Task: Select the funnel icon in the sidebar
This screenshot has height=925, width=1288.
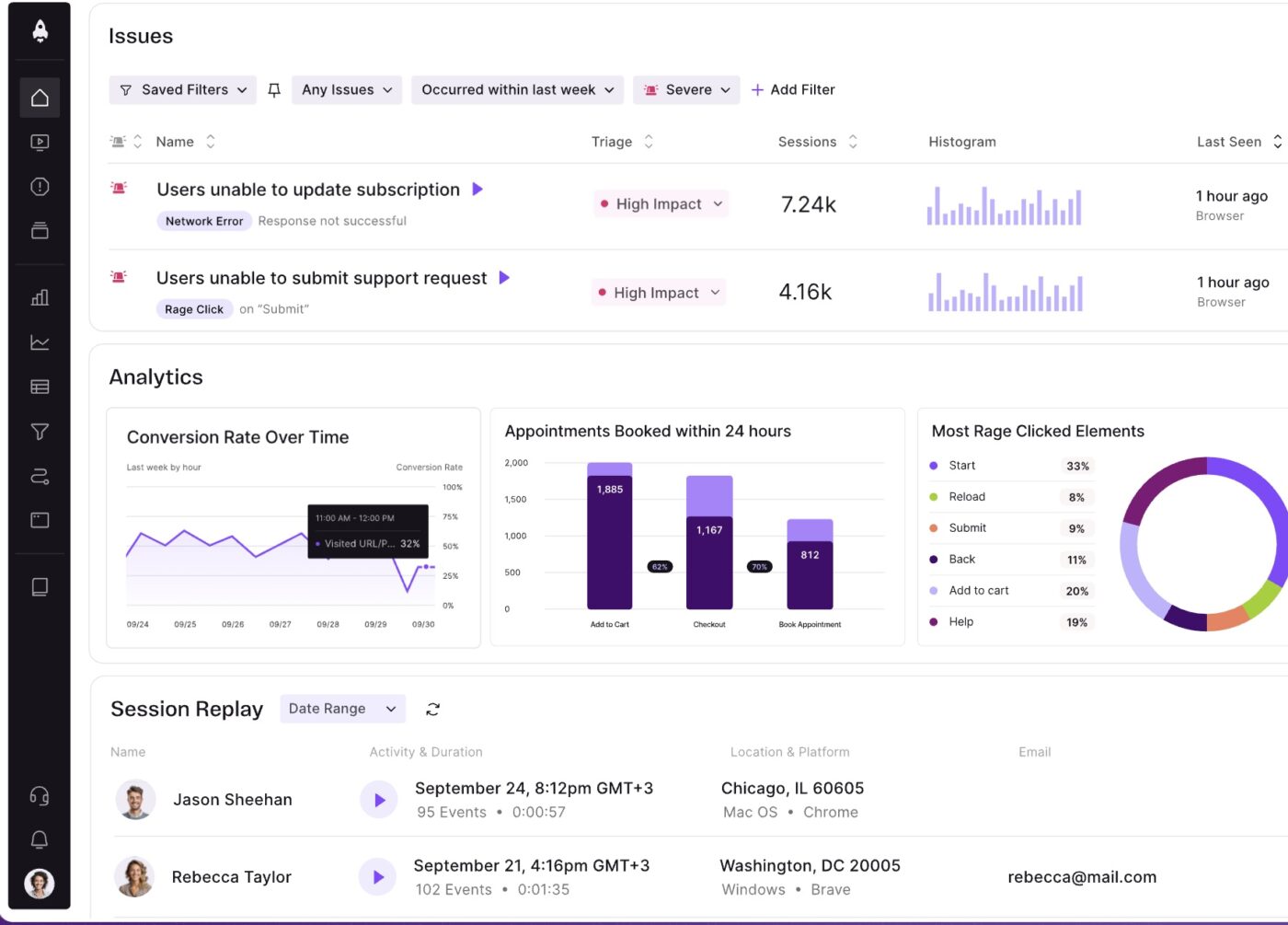Action: [40, 432]
